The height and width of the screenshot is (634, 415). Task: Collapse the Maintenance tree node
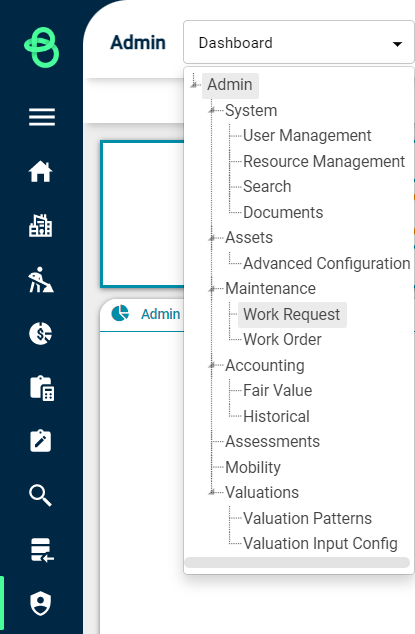[212, 289]
